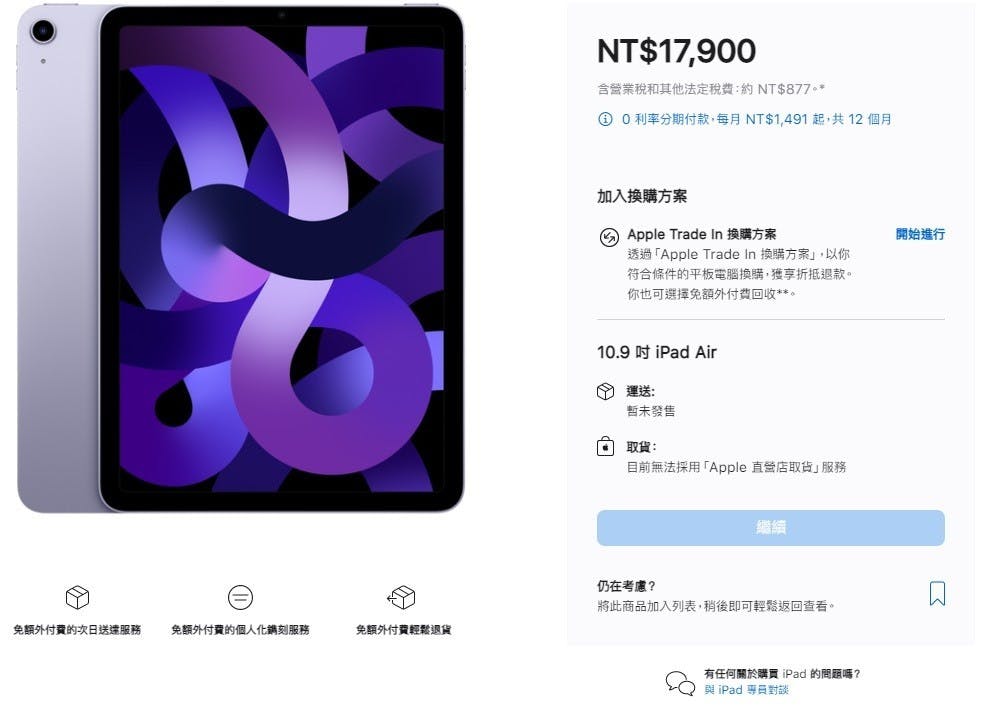991x710 pixels.
Task: Click the chat bubbles icon near iPad specialist
Action: point(680,683)
